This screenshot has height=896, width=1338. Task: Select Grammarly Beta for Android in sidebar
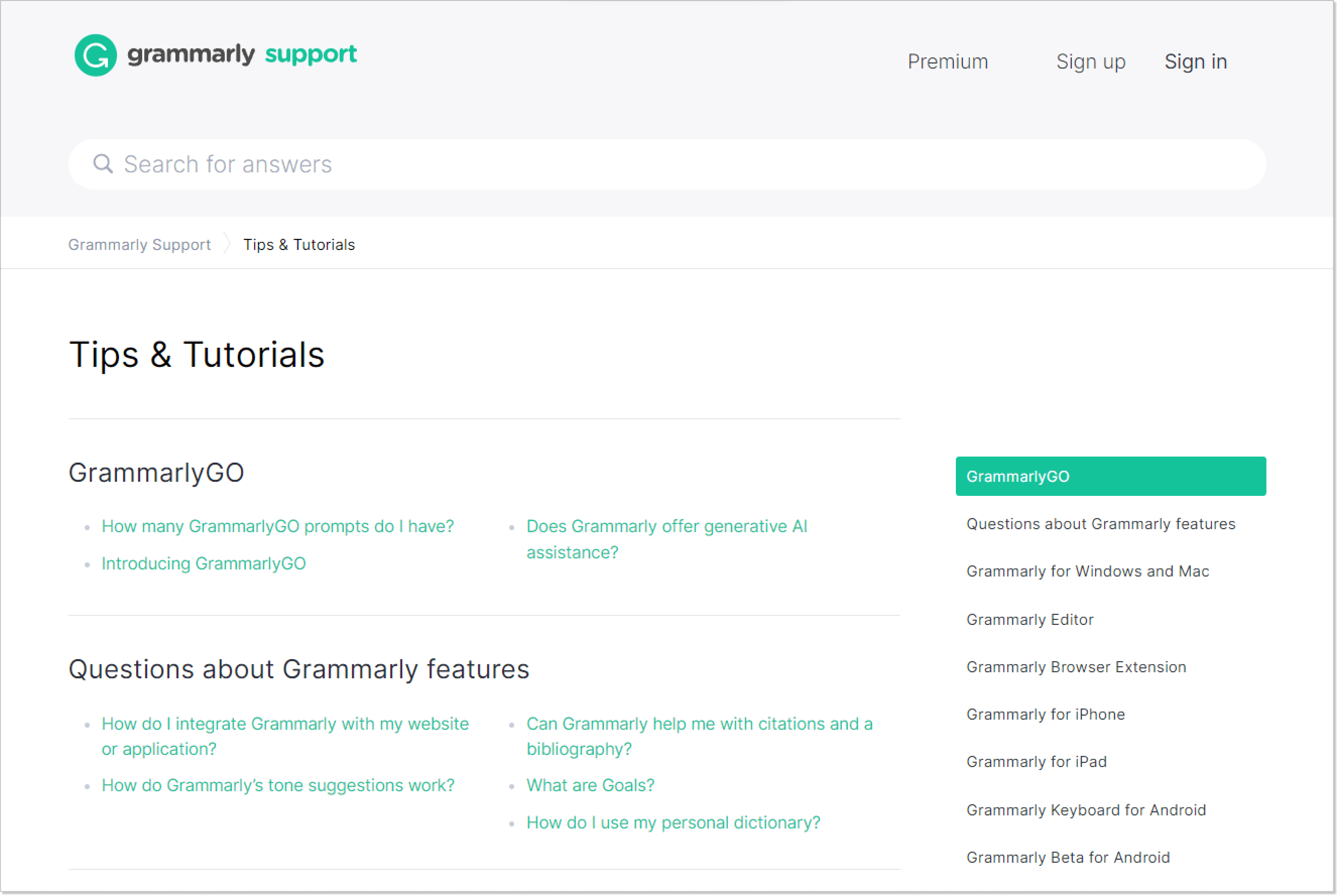point(1068,857)
